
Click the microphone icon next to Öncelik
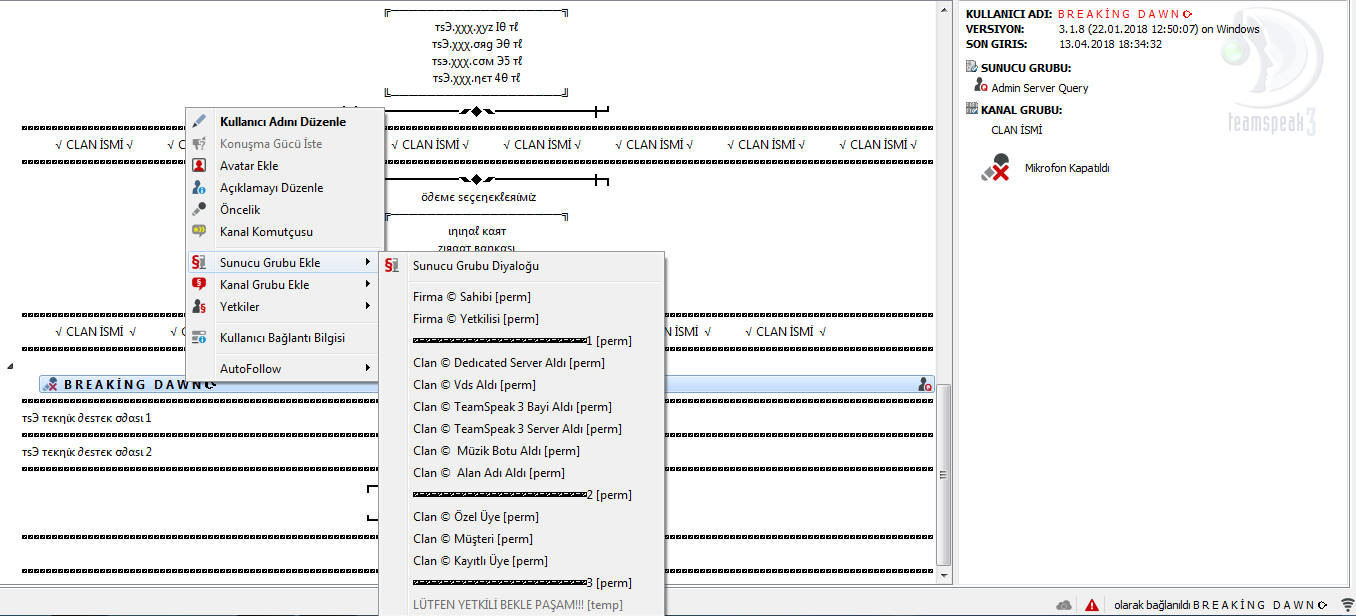tap(199, 210)
